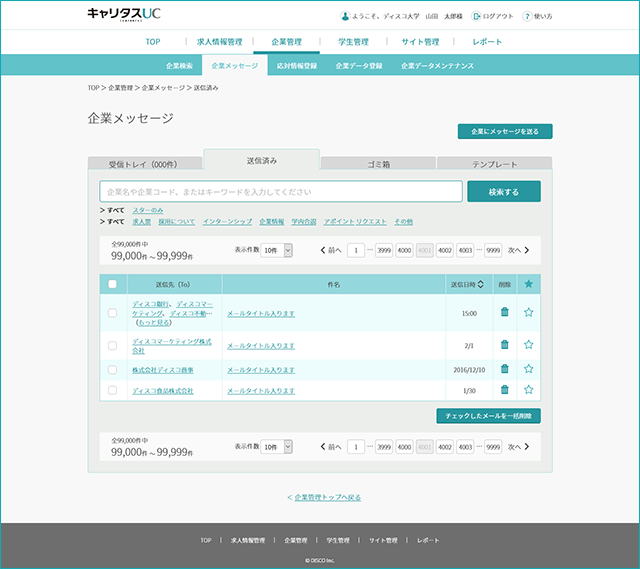Select 企業データメンテナンス submenu item
Image resolution: width=640 pixels, height=569 pixels.
437,66
